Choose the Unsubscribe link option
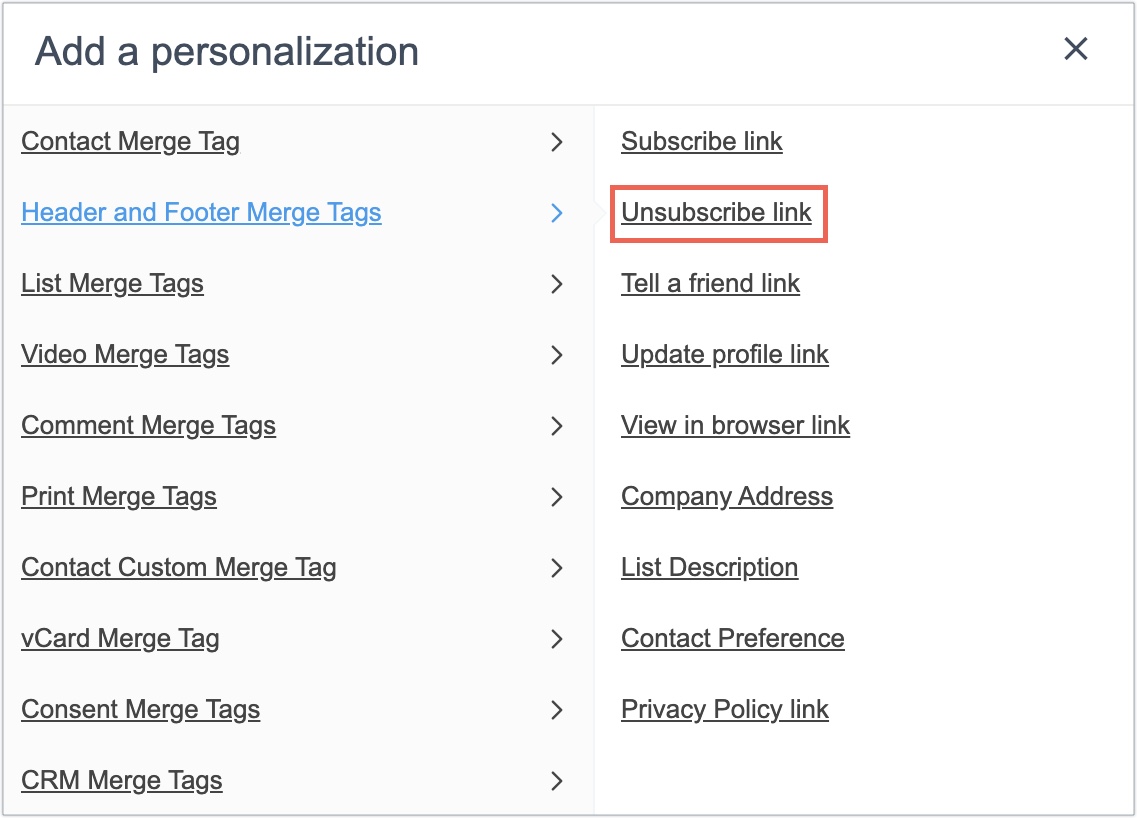The width and height of the screenshot is (1137, 818). pos(716,213)
